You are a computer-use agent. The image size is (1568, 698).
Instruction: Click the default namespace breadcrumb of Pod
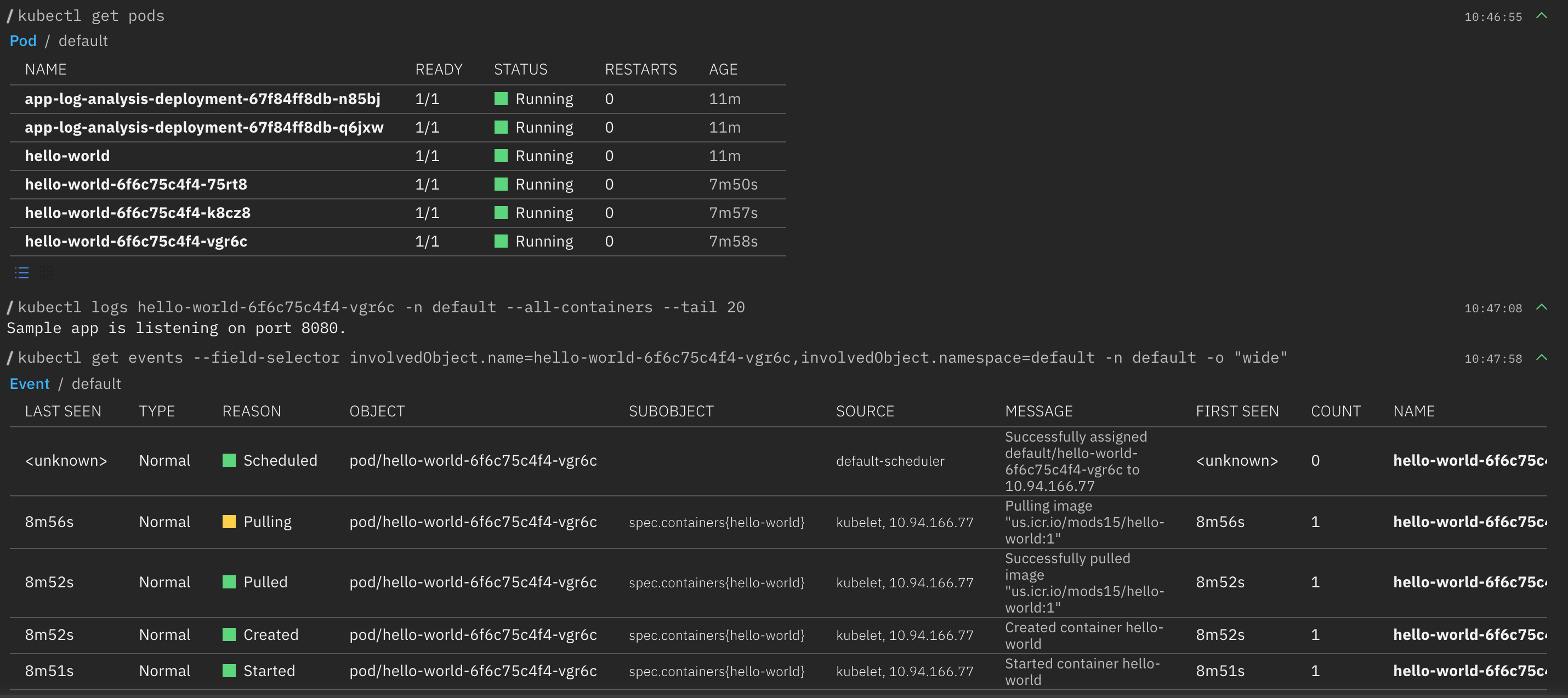pyautogui.click(x=83, y=41)
